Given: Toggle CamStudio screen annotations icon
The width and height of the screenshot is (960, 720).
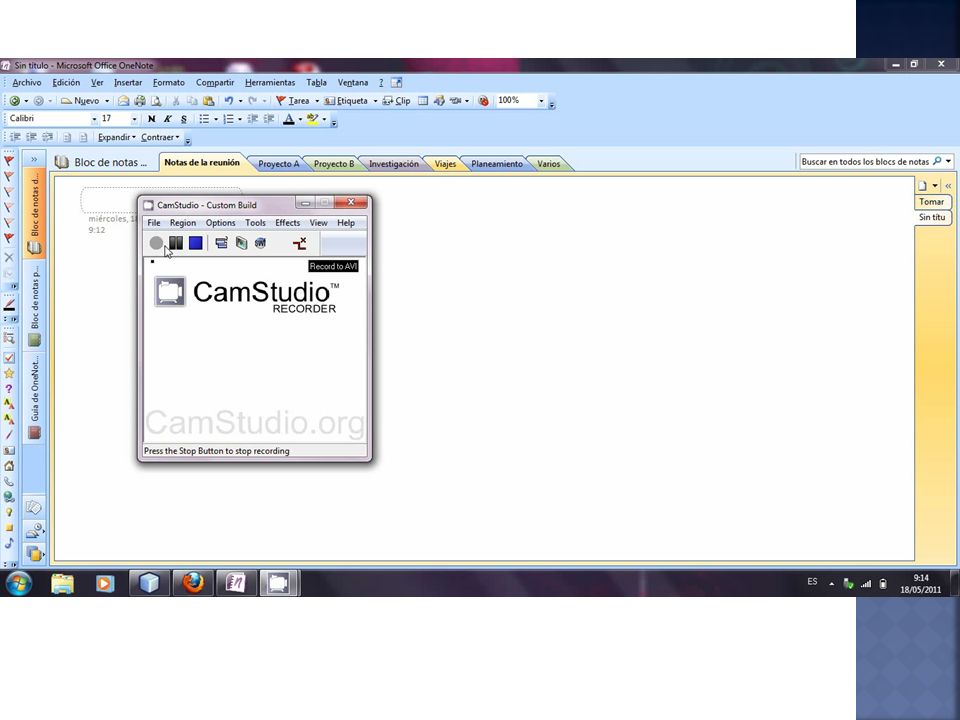Looking at the screenshot, I should [222, 243].
